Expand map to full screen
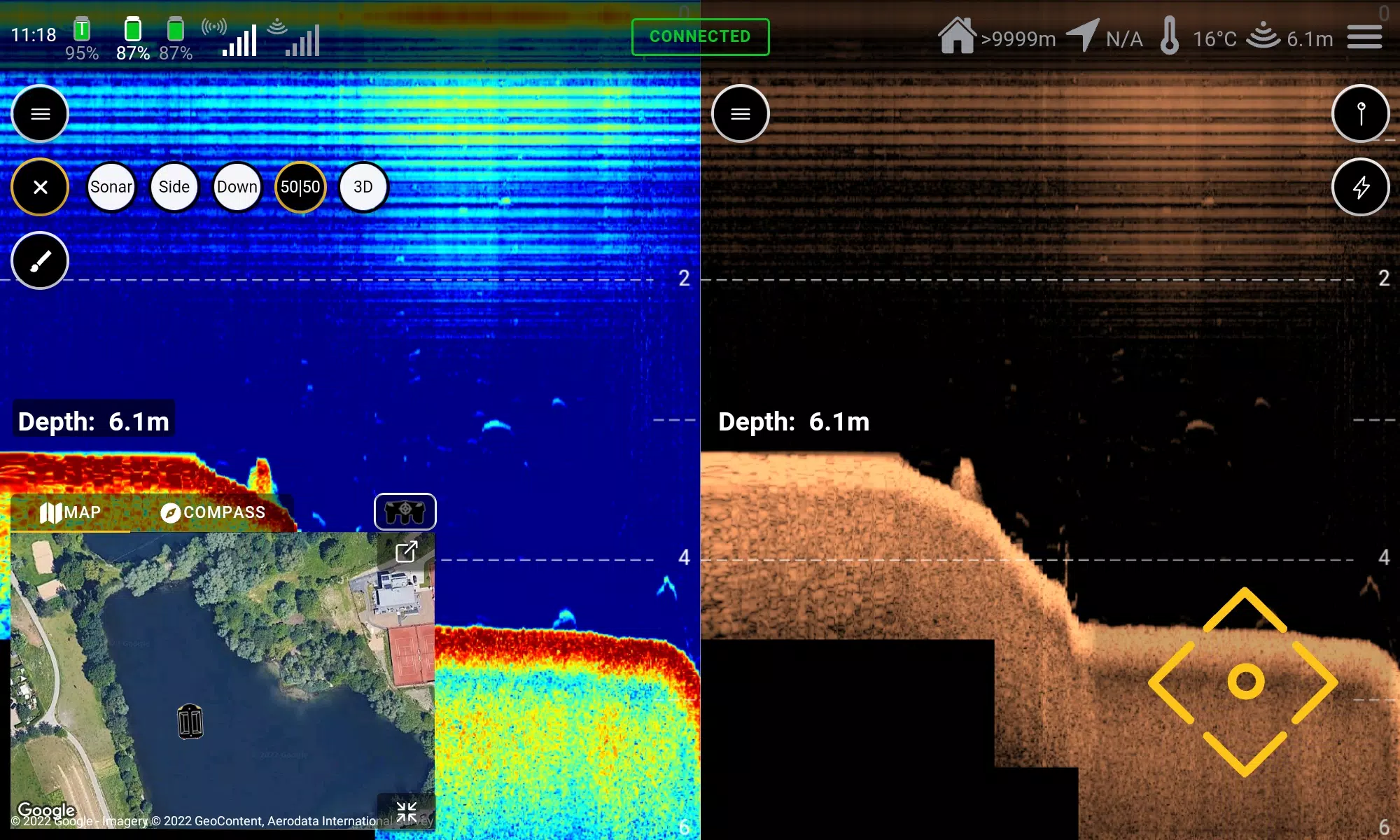This screenshot has height=840, width=1400. 407,552
